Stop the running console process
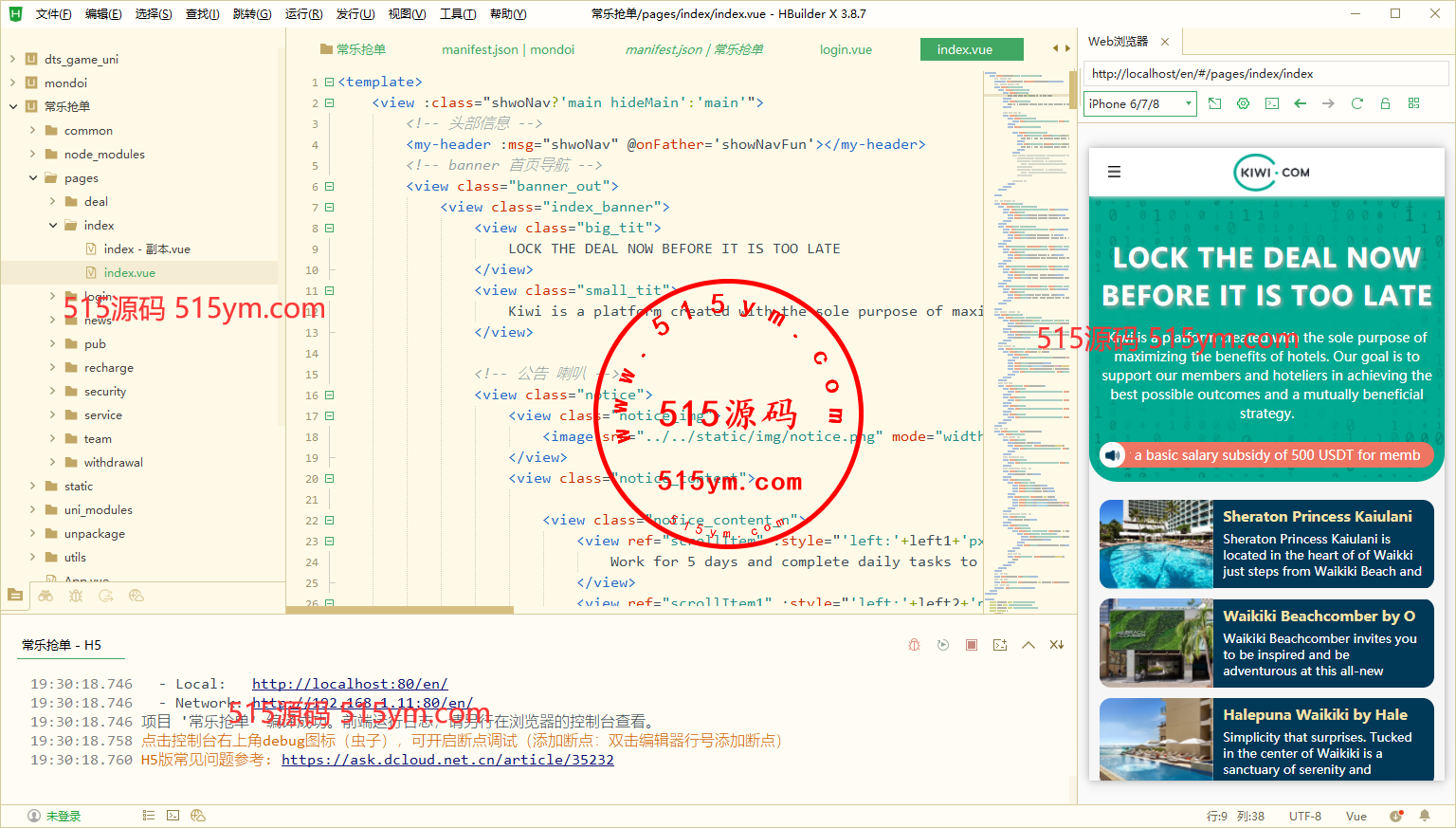Viewport: 1456px width, 828px height. pos(972,645)
